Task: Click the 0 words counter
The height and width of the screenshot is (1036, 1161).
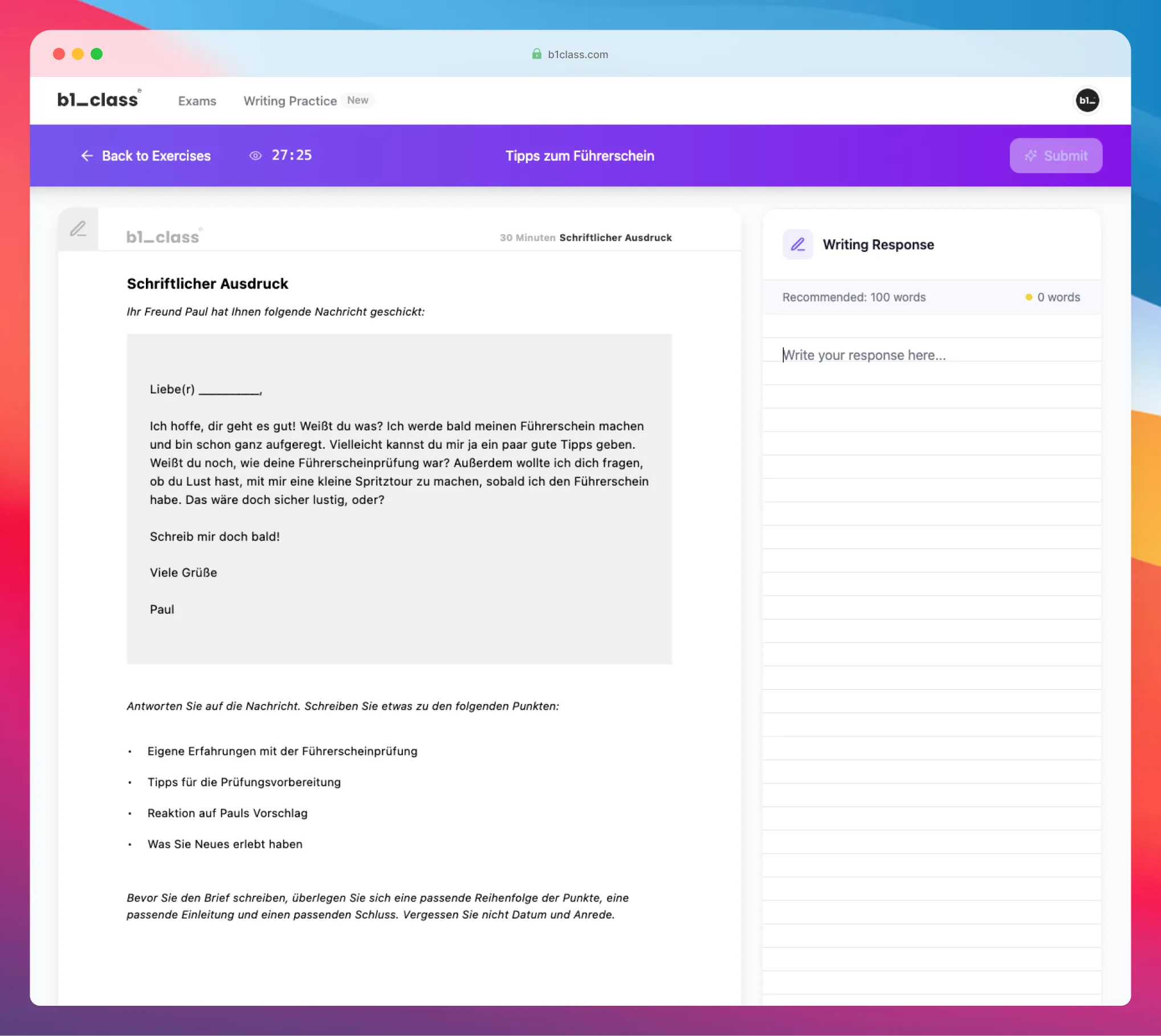Action: 1058,297
